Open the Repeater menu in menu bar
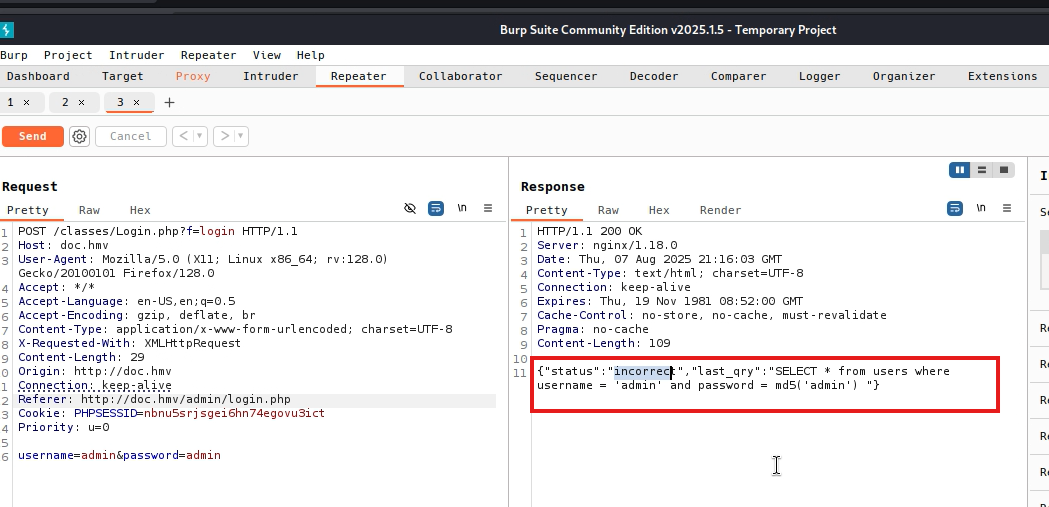This screenshot has width=1049, height=507. click(208, 56)
